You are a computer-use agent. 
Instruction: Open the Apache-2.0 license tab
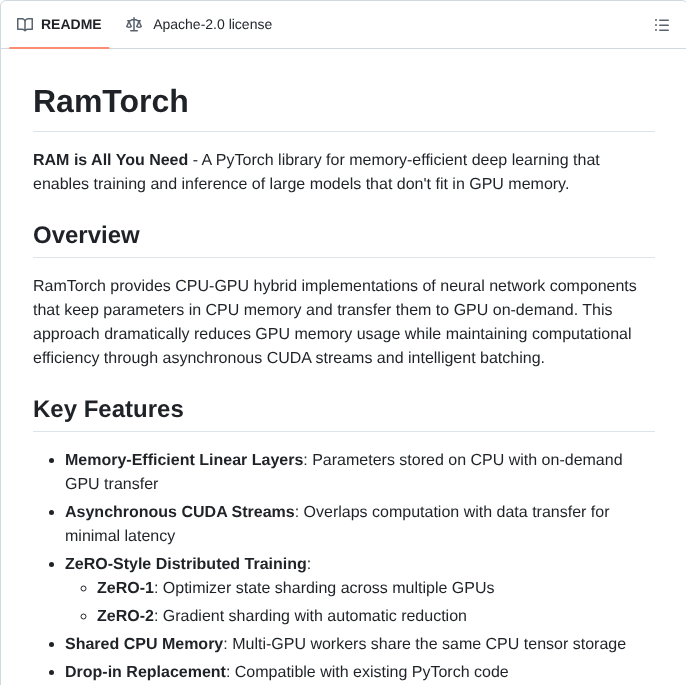pyautogui.click(x=212, y=25)
